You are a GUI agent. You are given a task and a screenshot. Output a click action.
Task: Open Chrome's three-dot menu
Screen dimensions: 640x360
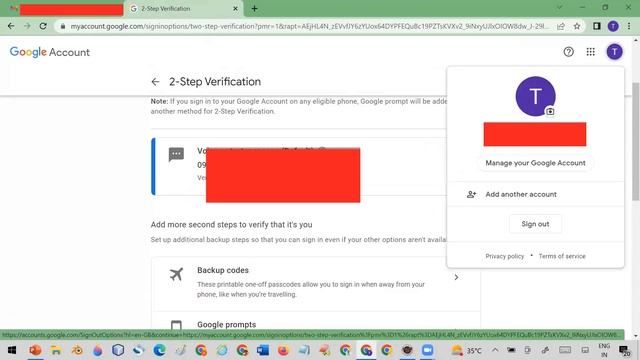coord(629,26)
